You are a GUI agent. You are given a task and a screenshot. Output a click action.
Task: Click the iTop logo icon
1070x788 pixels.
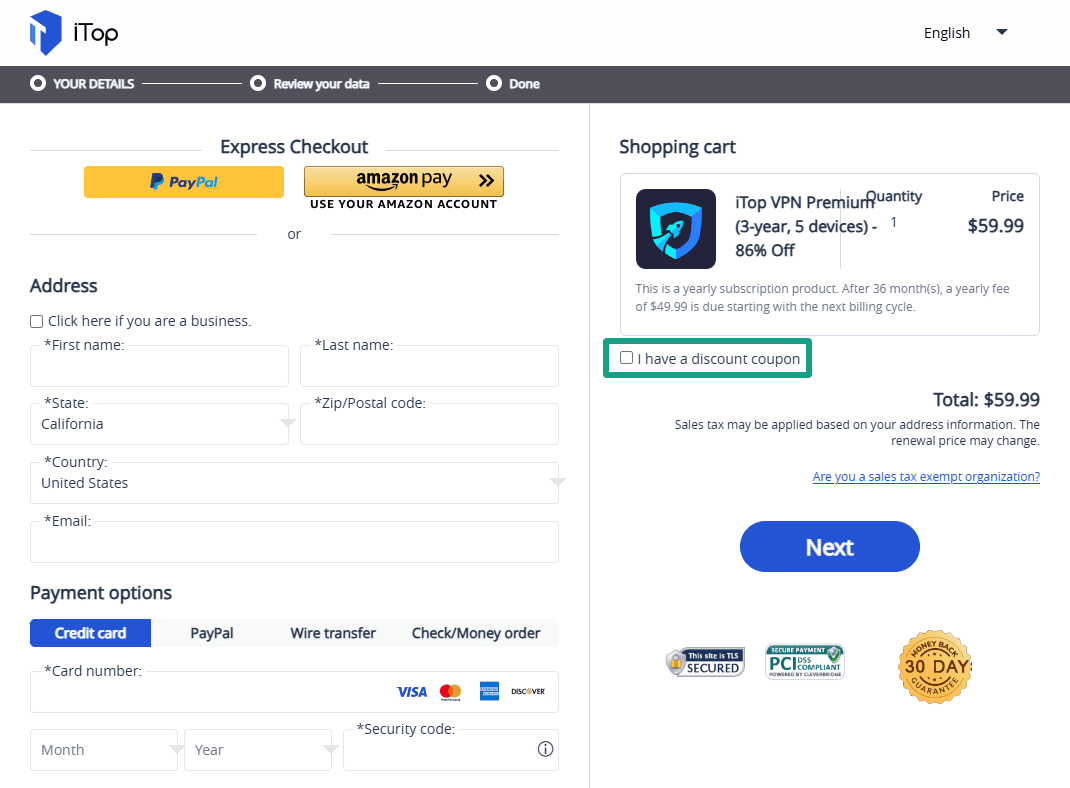(45, 33)
